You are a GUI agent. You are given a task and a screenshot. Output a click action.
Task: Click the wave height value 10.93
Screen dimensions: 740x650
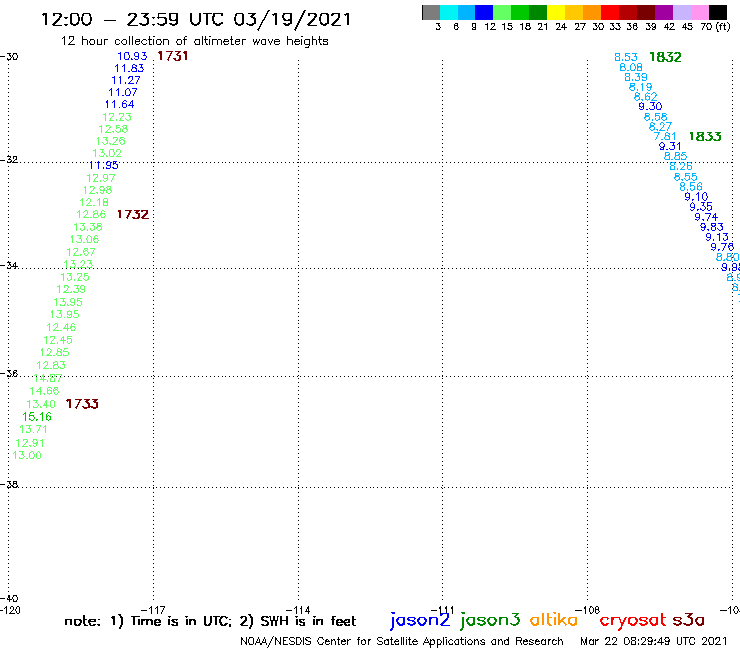click(x=132, y=56)
